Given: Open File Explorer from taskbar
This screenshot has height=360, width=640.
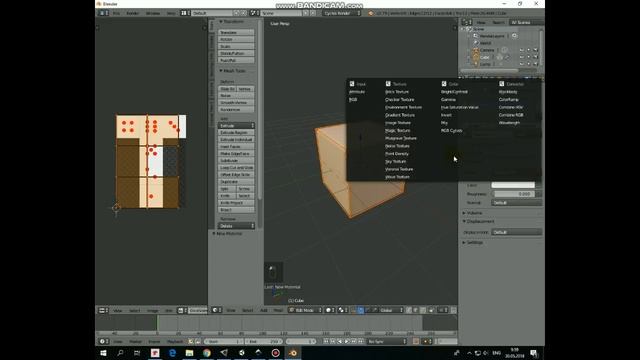Looking at the screenshot, I should pyautogui.click(x=189, y=353).
